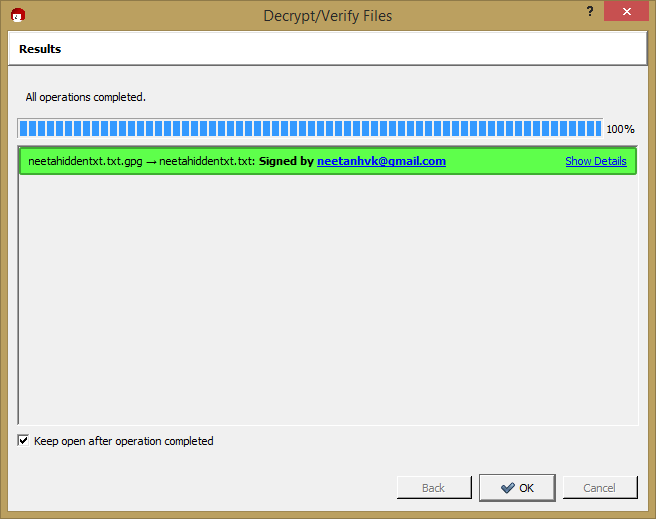Click the 'Signed by' bold text

coord(286,161)
